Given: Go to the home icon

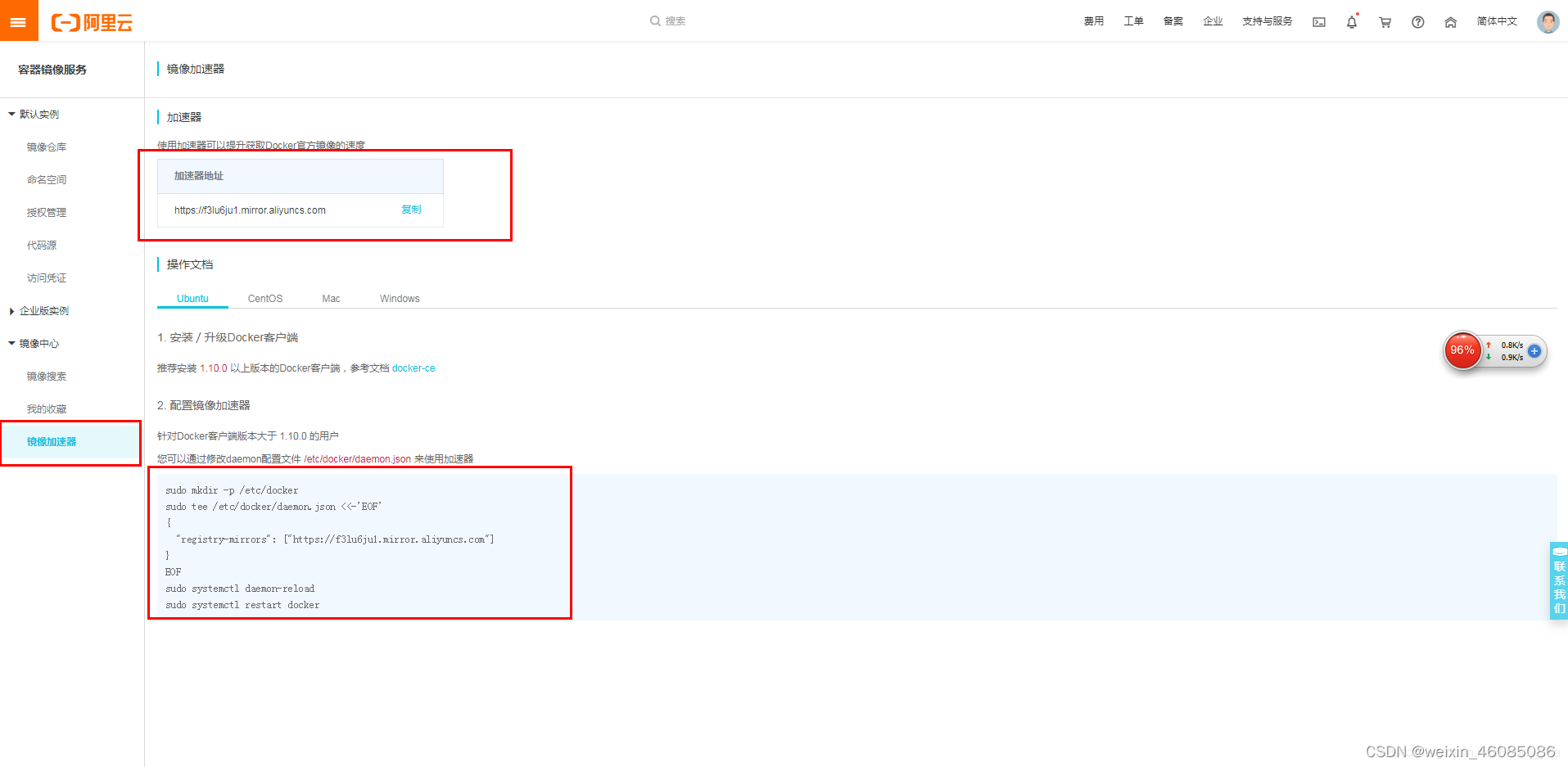Looking at the screenshot, I should [1450, 22].
